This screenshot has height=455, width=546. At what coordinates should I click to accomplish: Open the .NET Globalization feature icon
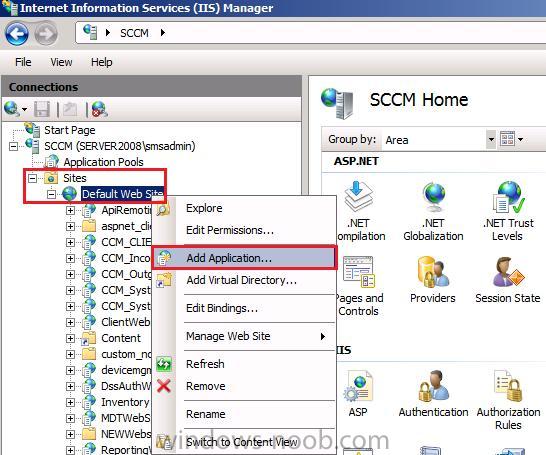pos(433,211)
